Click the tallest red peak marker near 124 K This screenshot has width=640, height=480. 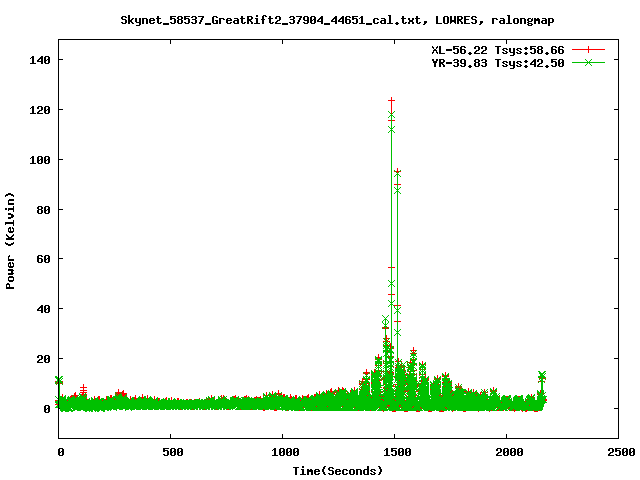(x=391, y=100)
